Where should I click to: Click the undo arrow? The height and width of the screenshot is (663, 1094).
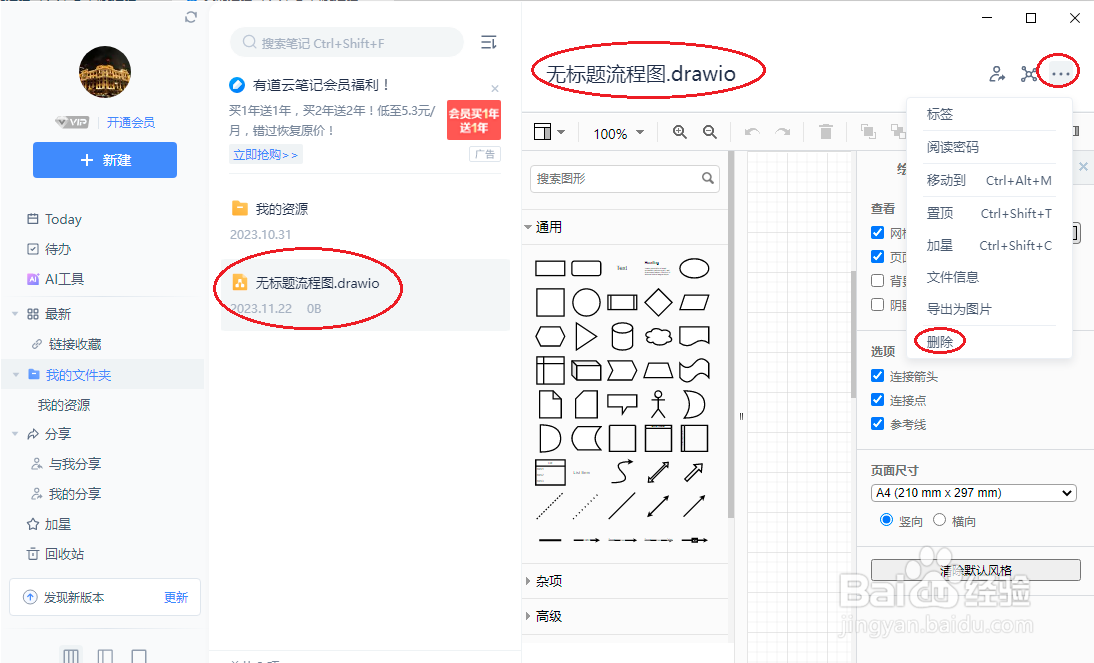(x=752, y=132)
